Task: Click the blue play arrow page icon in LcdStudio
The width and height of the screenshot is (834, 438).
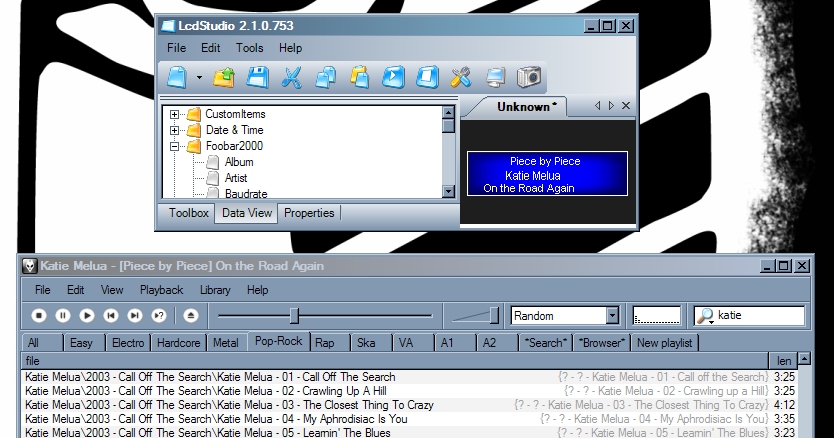Action: (x=394, y=77)
